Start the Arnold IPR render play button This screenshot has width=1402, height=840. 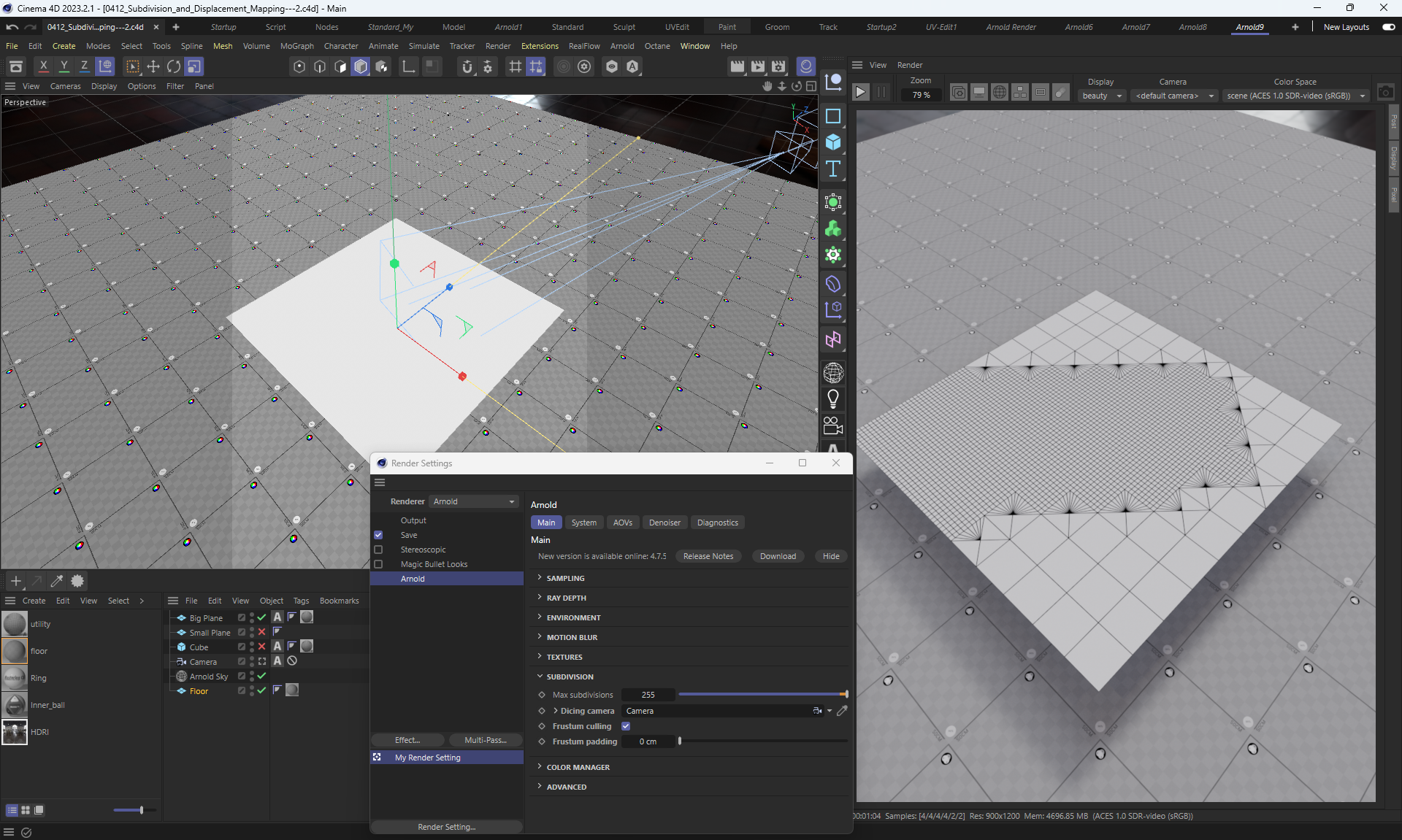pyautogui.click(x=861, y=92)
